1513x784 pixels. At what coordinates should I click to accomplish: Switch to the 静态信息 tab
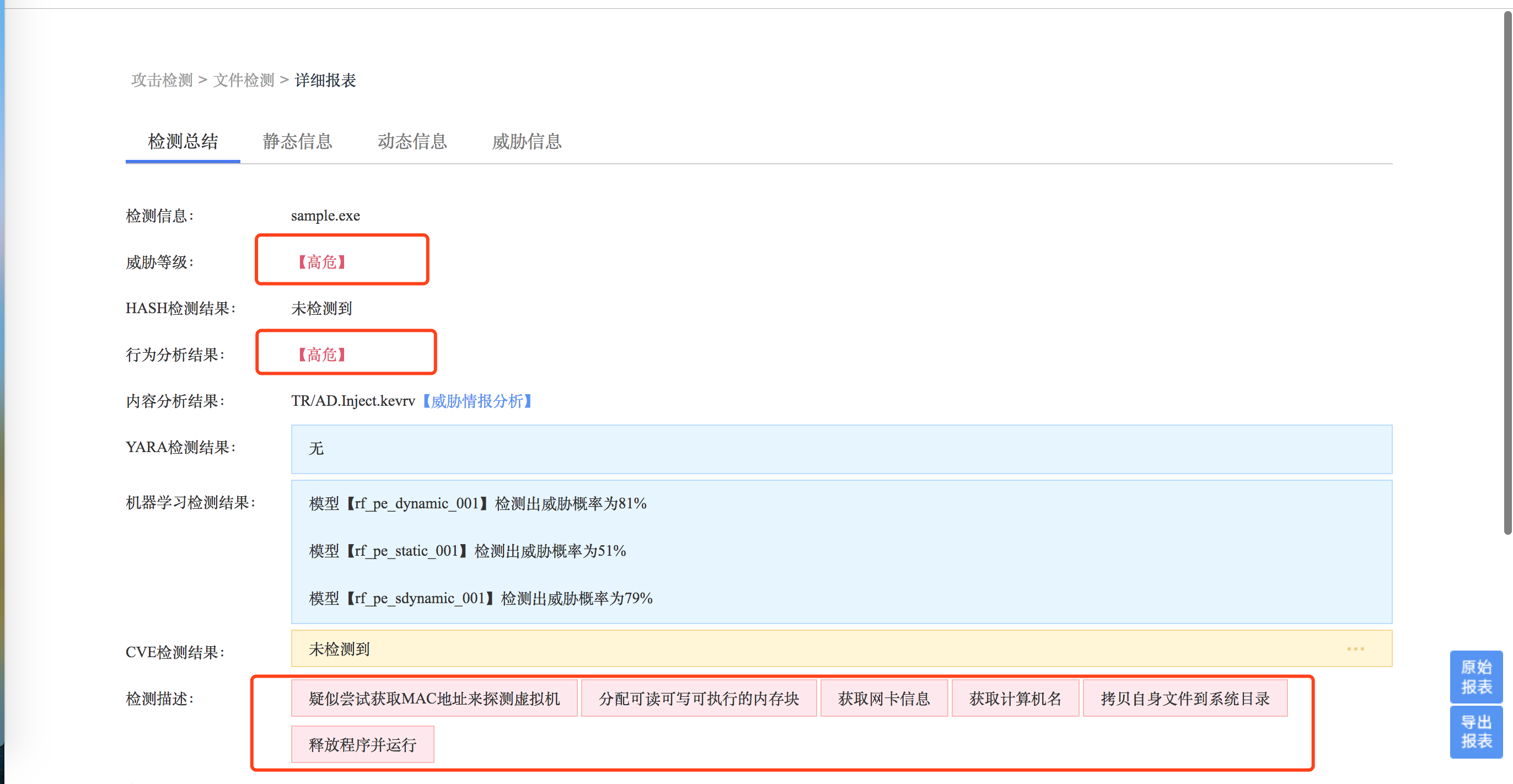pyautogui.click(x=297, y=142)
